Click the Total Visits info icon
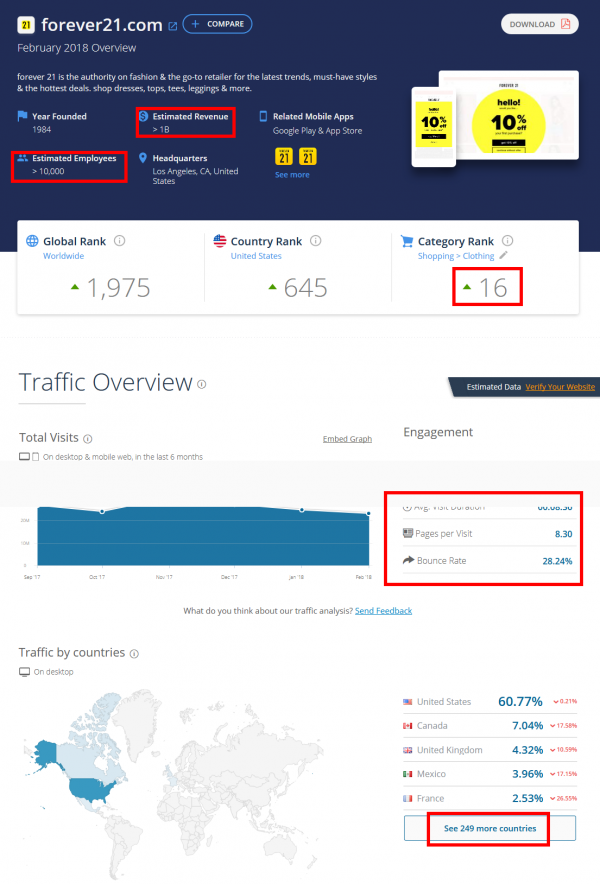 click(88, 439)
